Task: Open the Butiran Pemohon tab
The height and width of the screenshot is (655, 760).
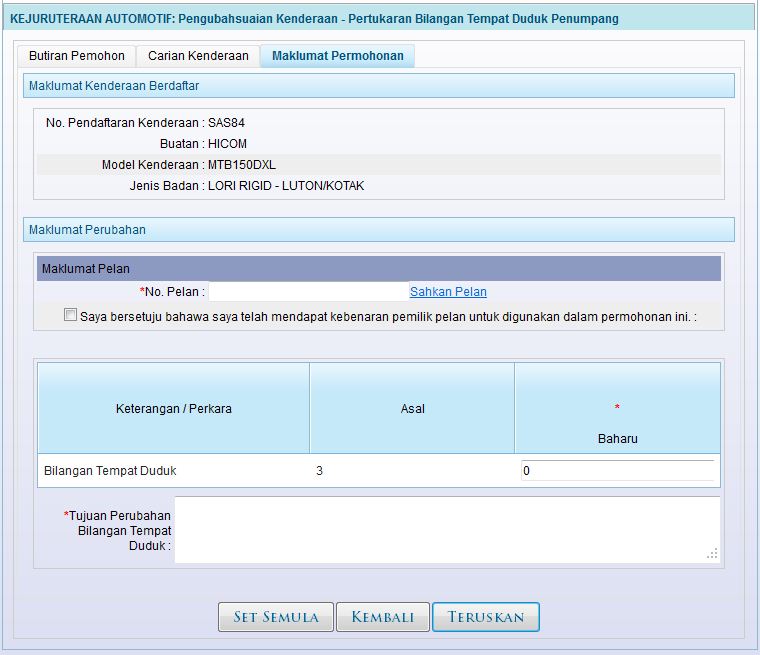Action: click(77, 56)
